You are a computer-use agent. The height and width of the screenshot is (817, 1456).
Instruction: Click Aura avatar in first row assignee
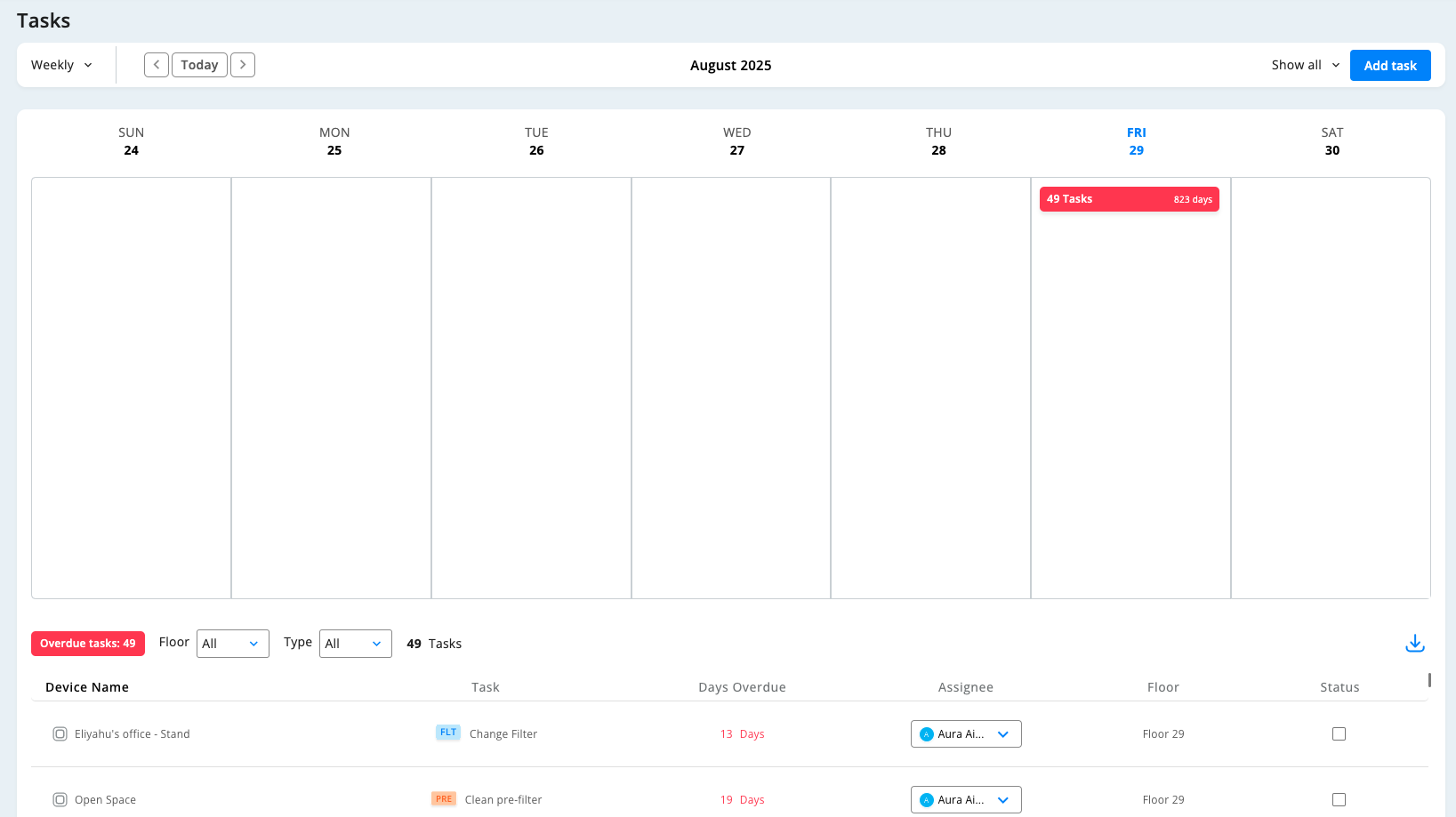927,734
